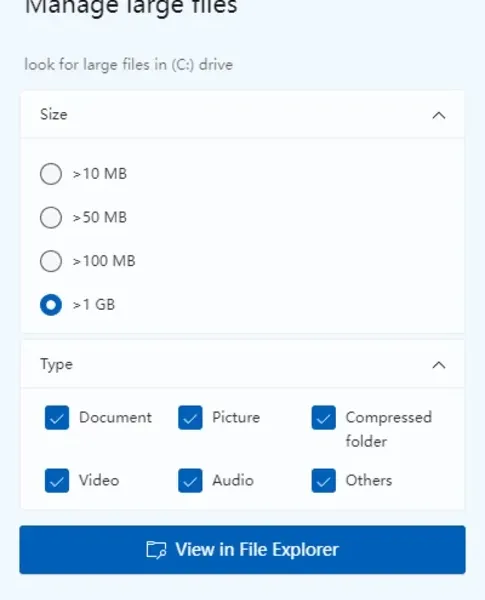Uncheck the Compressed folder checkbox
The image size is (485, 600).
point(323,417)
